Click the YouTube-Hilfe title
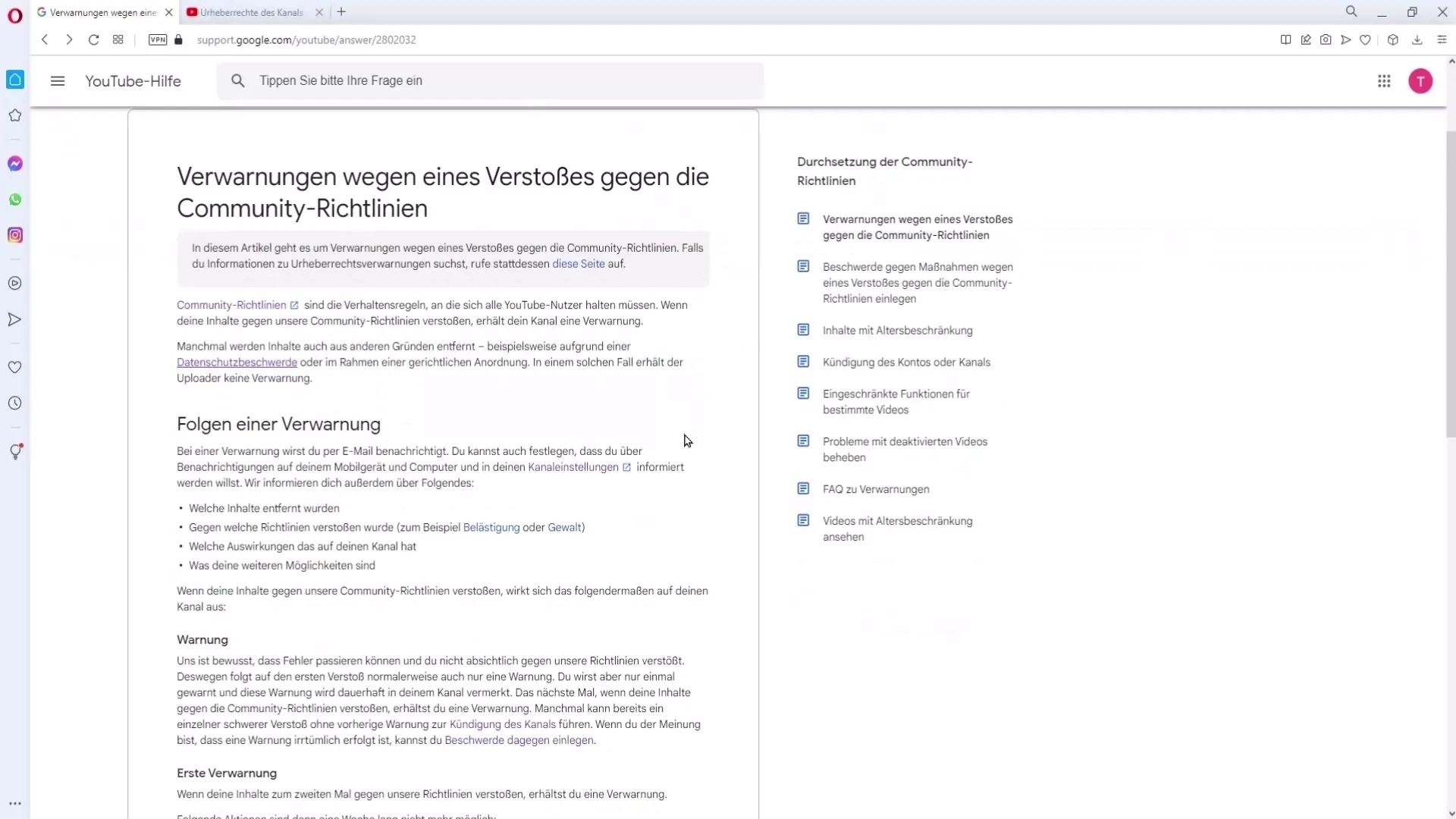The width and height of the screenshot is (1456, 819). [x=133, y=81]
